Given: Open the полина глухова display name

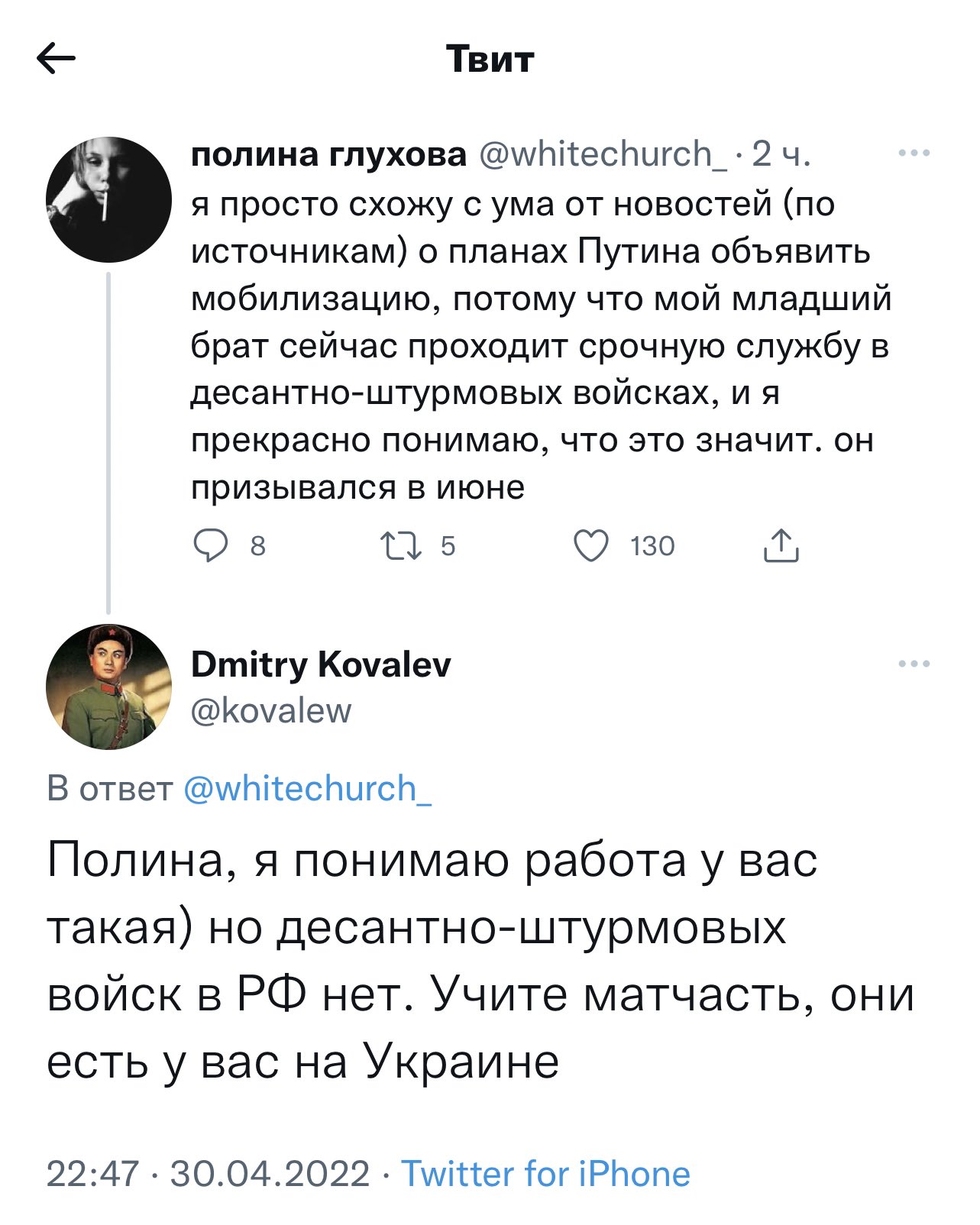Looking at the screenshot, I should [328, 155].
